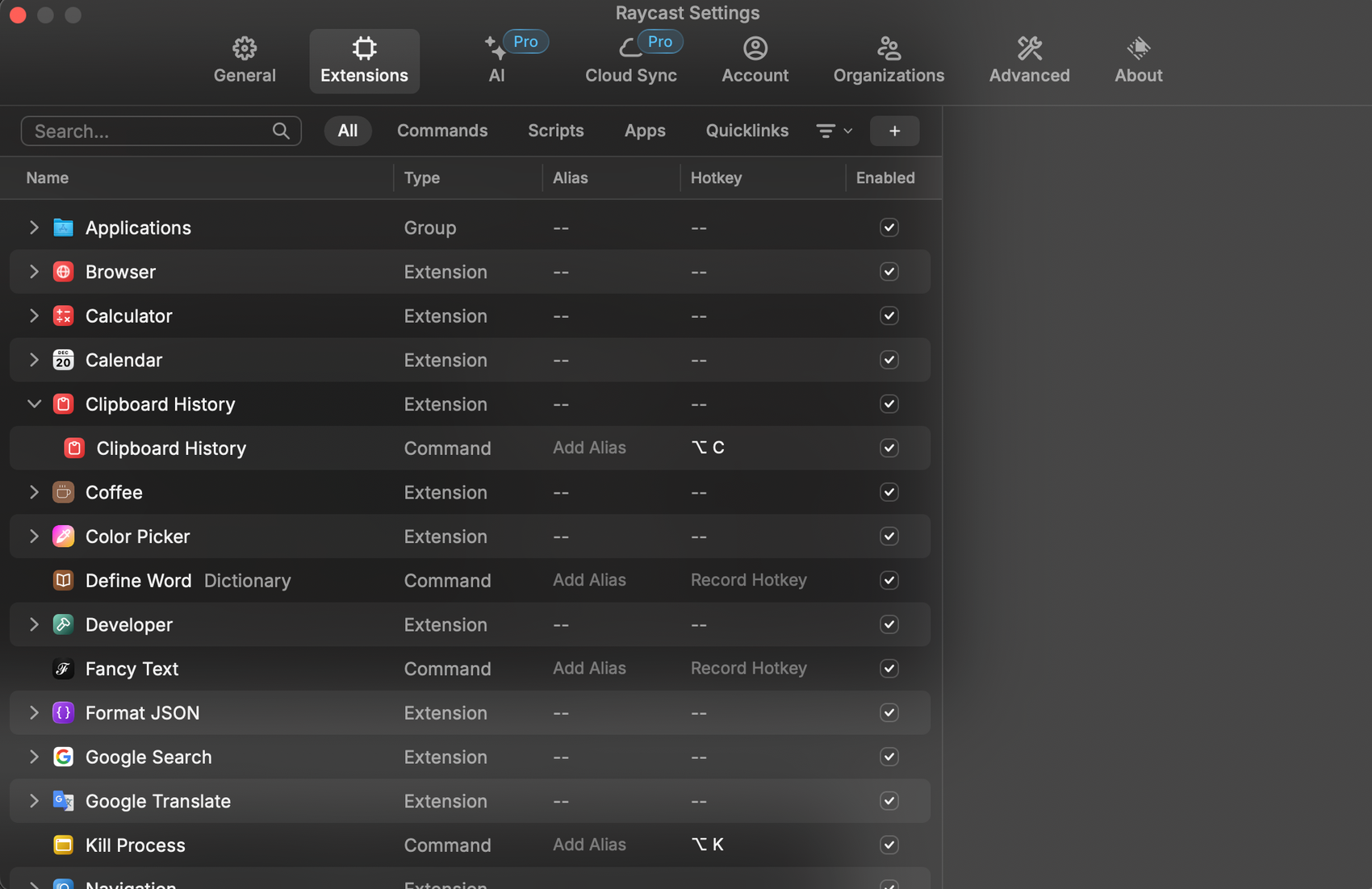Open the Organizations settings tab
1372x889 pixels.
[889, 61]
